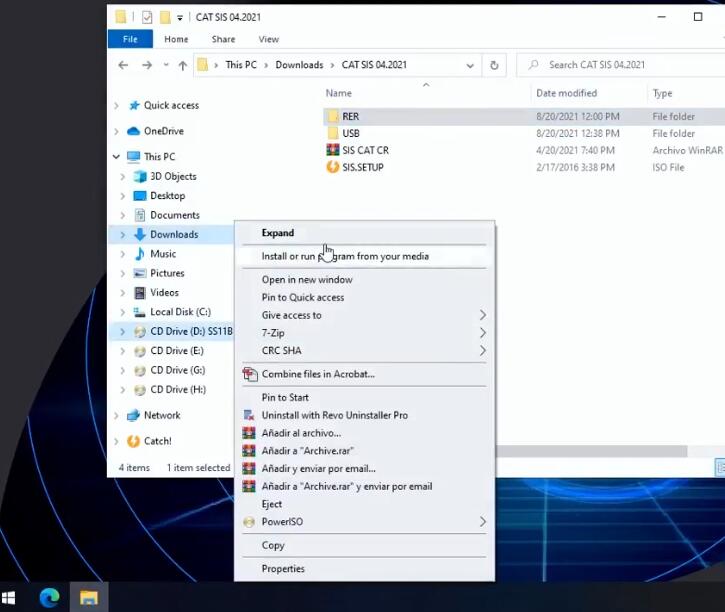
Task: Click the Back navigation arrow
Action: pos(123,65)
